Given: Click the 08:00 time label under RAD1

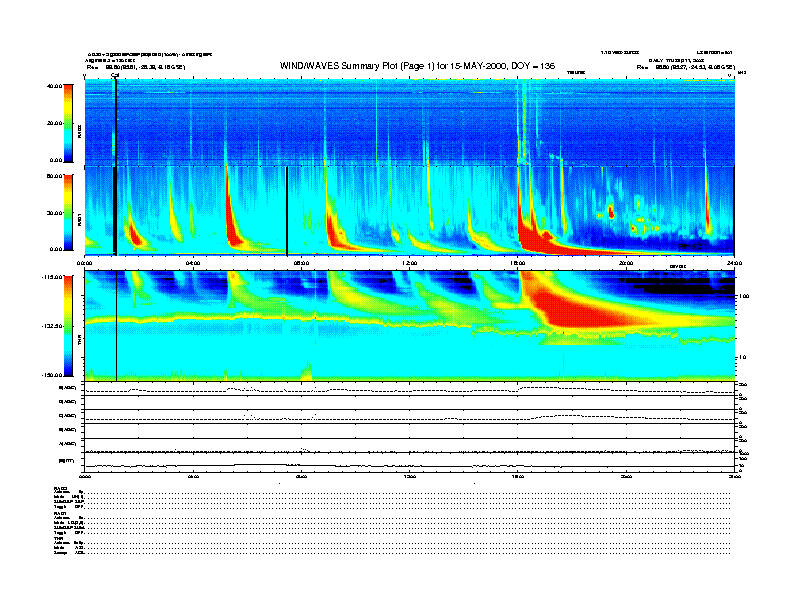Looking at the screenshot, I should point(301,263).
